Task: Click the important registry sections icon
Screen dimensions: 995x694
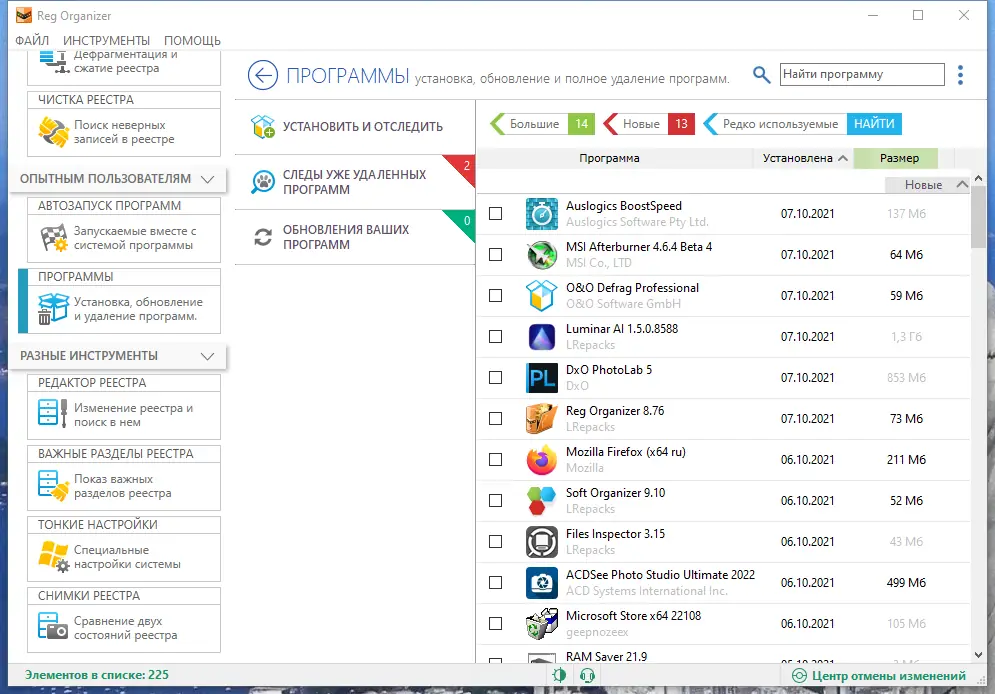Action: 53,485
